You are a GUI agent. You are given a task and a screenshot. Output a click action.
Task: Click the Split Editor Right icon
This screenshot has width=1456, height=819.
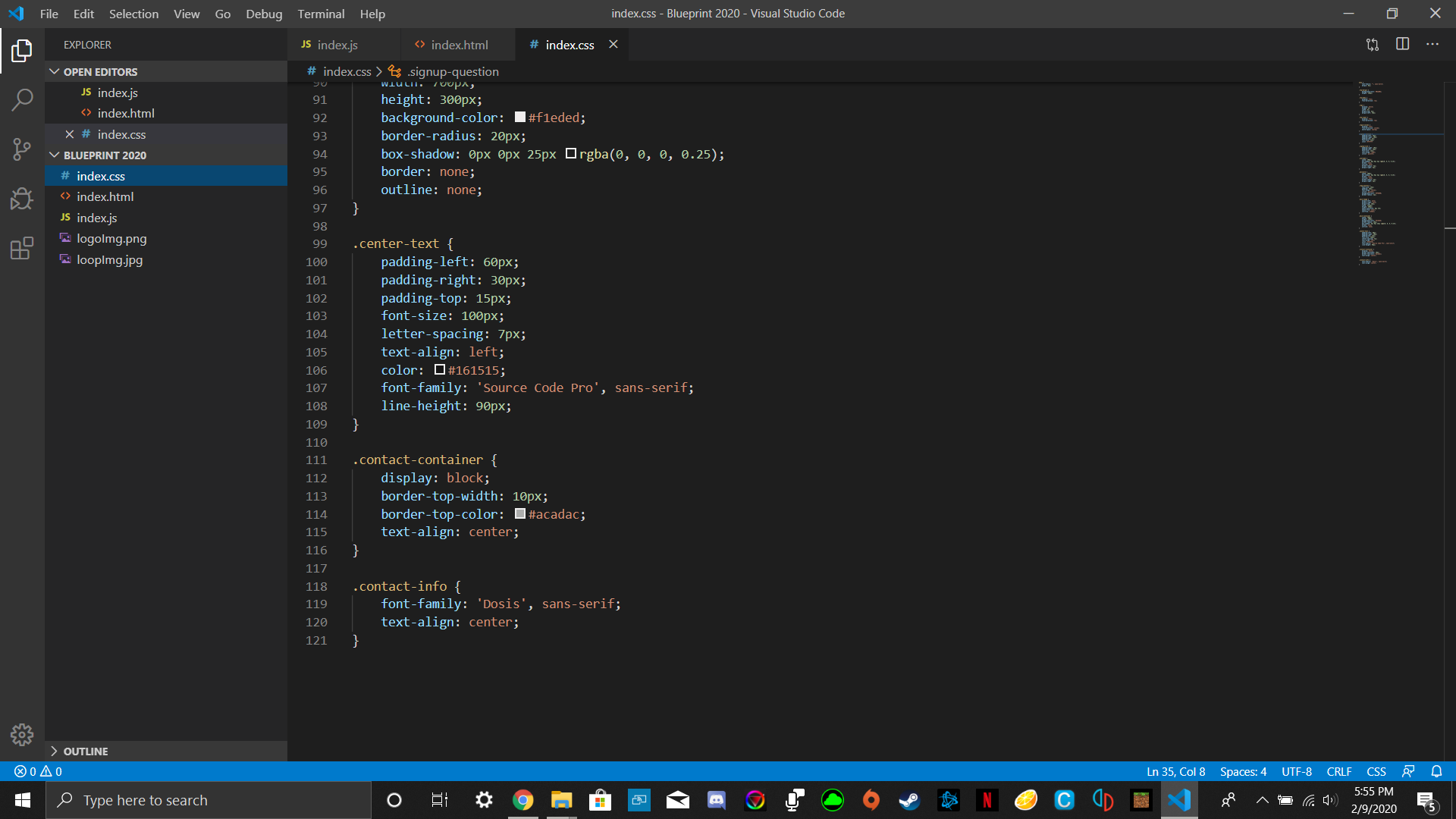pos(1402,44)
